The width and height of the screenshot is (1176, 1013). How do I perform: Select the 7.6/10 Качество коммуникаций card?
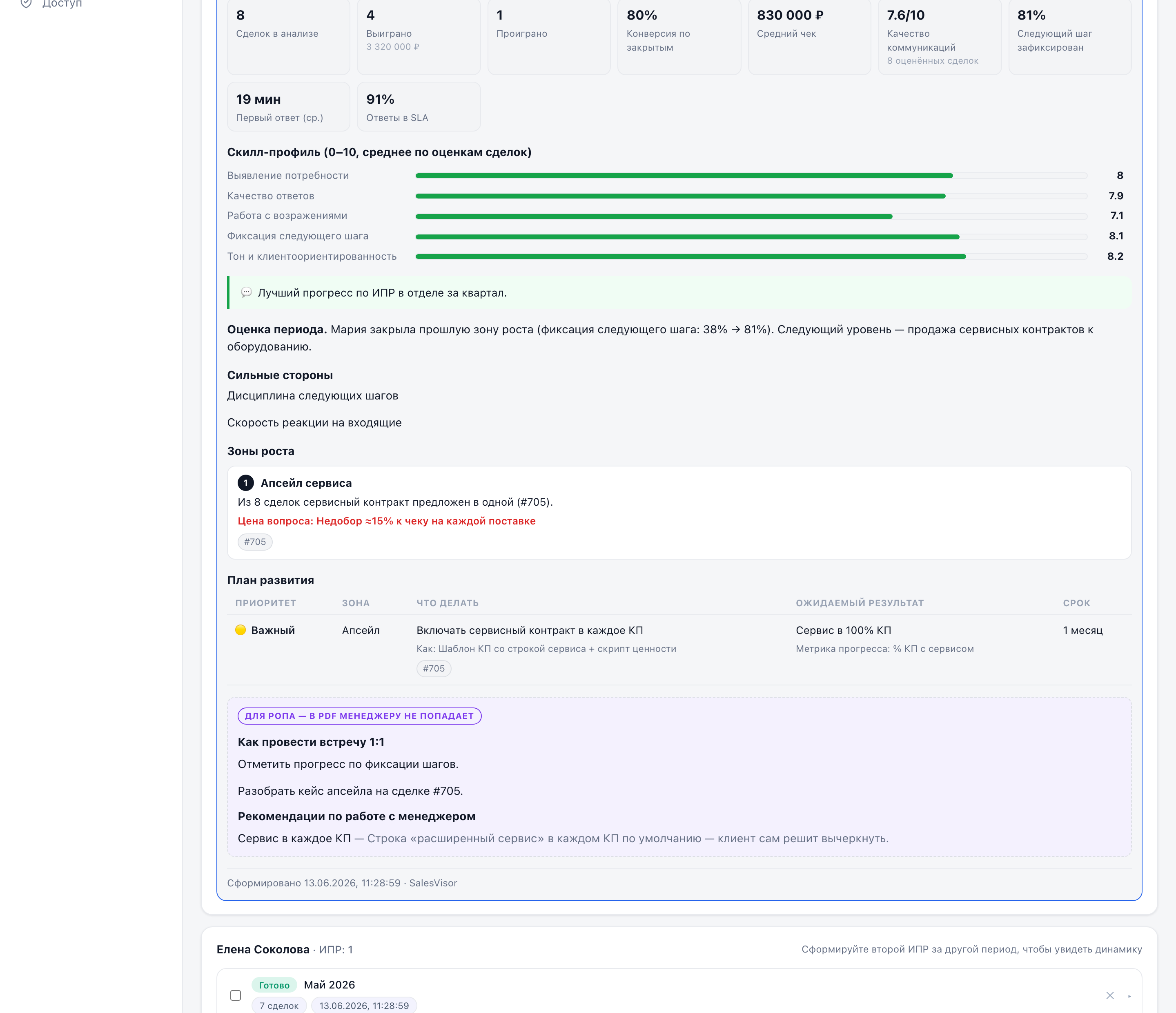[x=940, y=36]
